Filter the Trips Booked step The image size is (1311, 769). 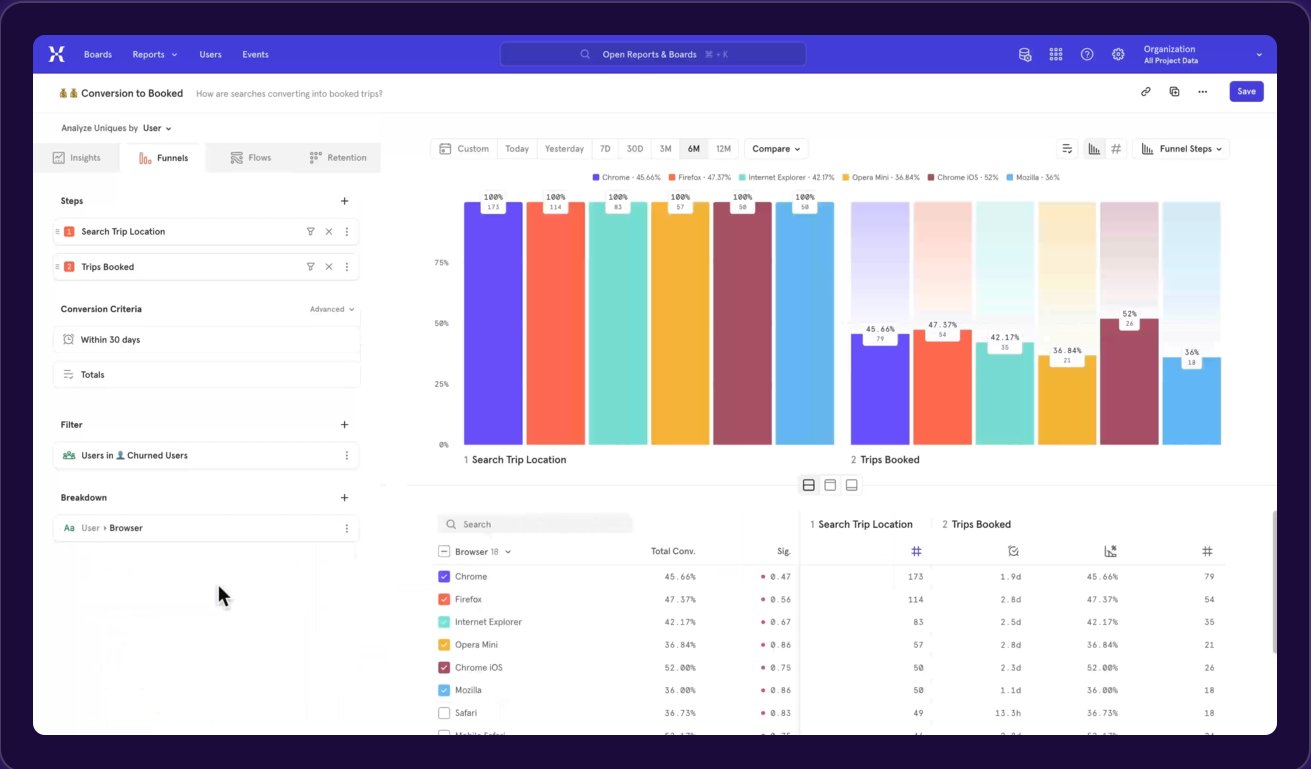pos(310,267)
